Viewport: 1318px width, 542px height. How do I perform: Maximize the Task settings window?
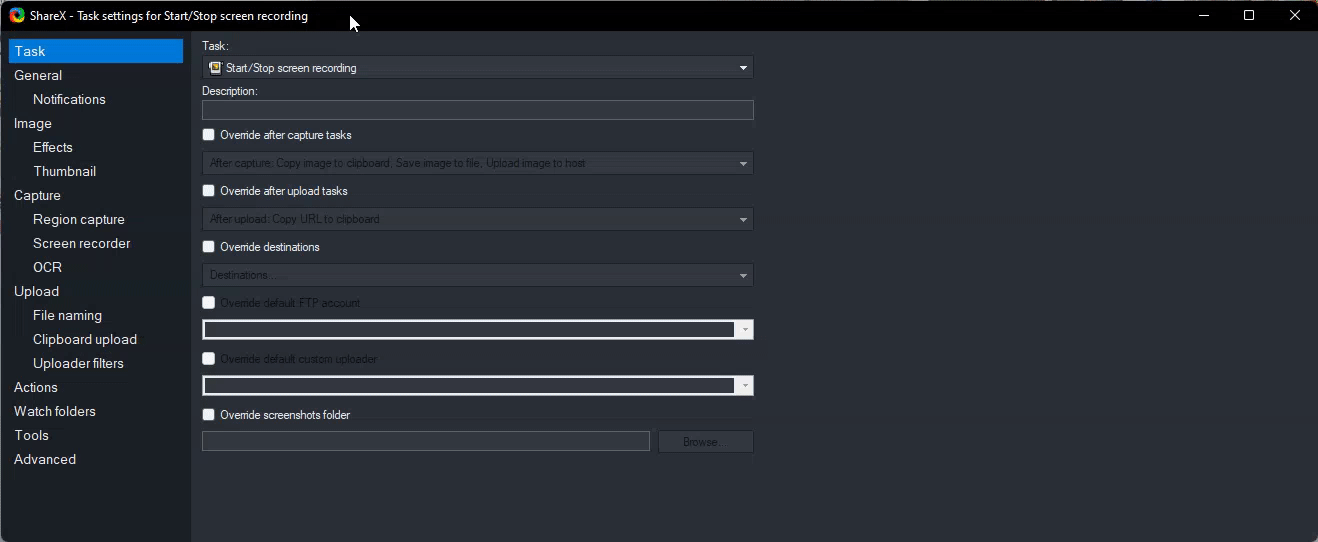click(1249, 15)
